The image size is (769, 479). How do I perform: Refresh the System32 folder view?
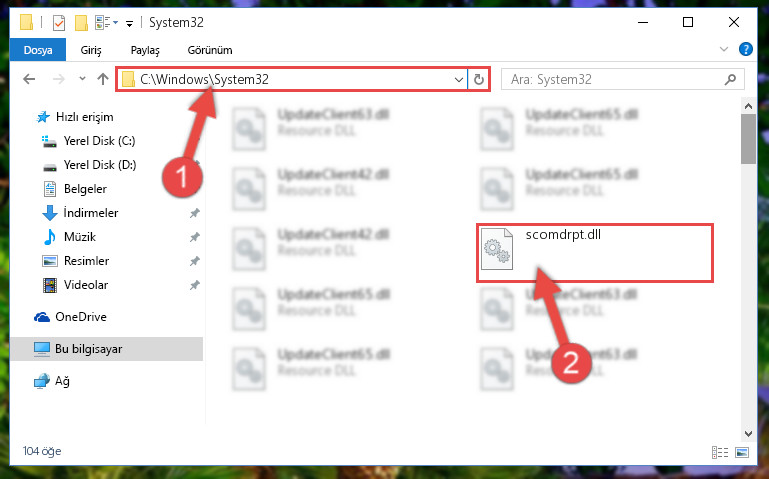pyautogui.click(x=479, y=79)
